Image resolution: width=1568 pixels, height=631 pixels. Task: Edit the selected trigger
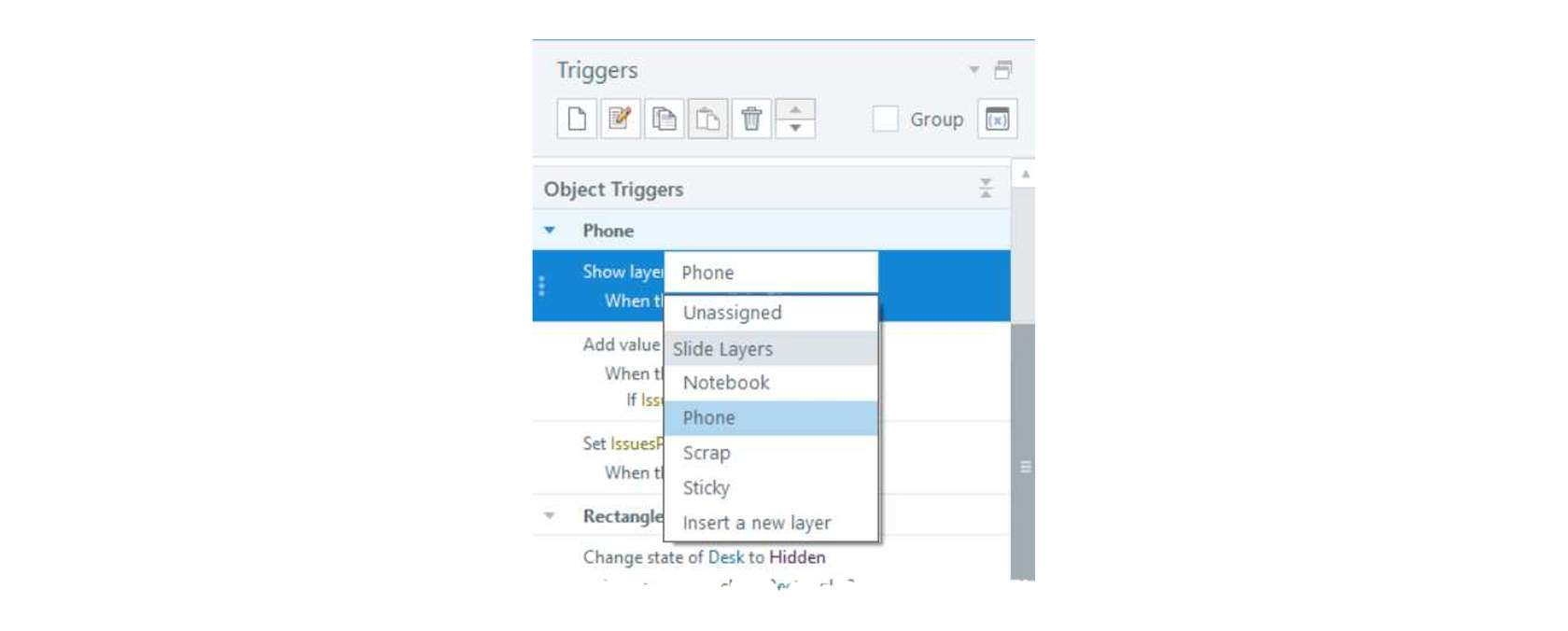621,119
